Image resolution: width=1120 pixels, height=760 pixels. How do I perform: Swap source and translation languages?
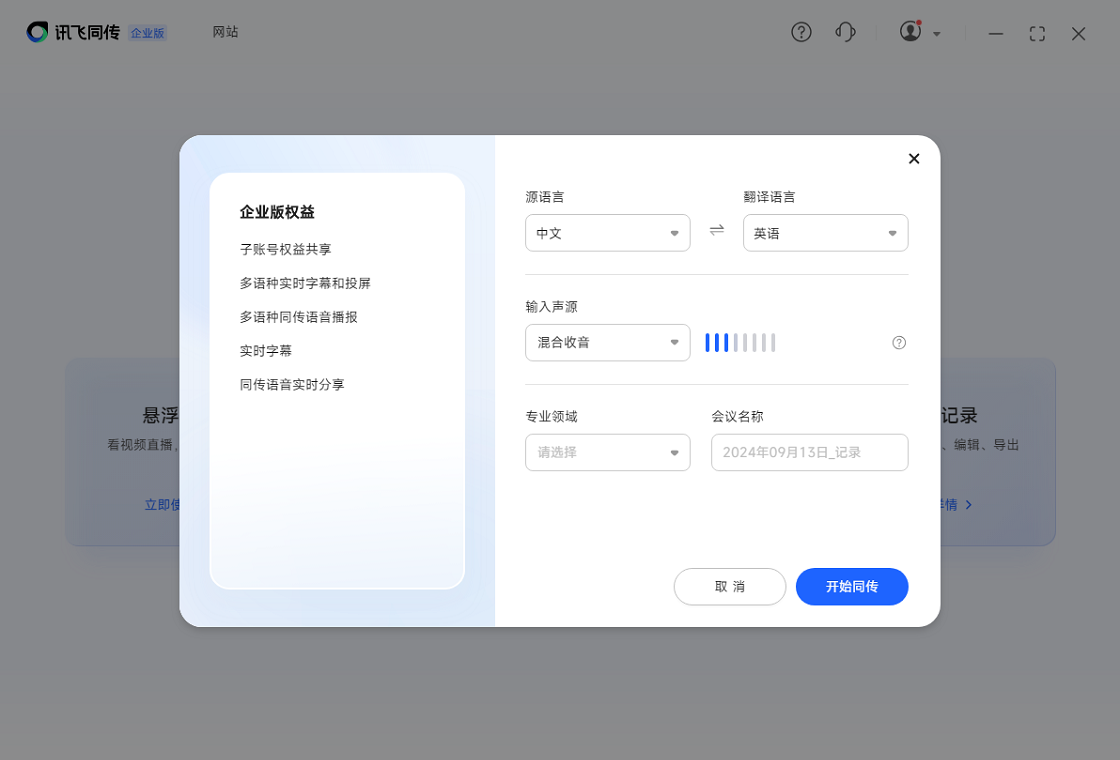coord(716,230)
